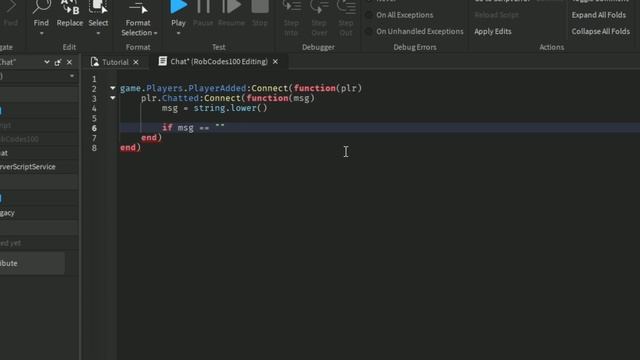Click Collapse All Folds

click(600, 31)
